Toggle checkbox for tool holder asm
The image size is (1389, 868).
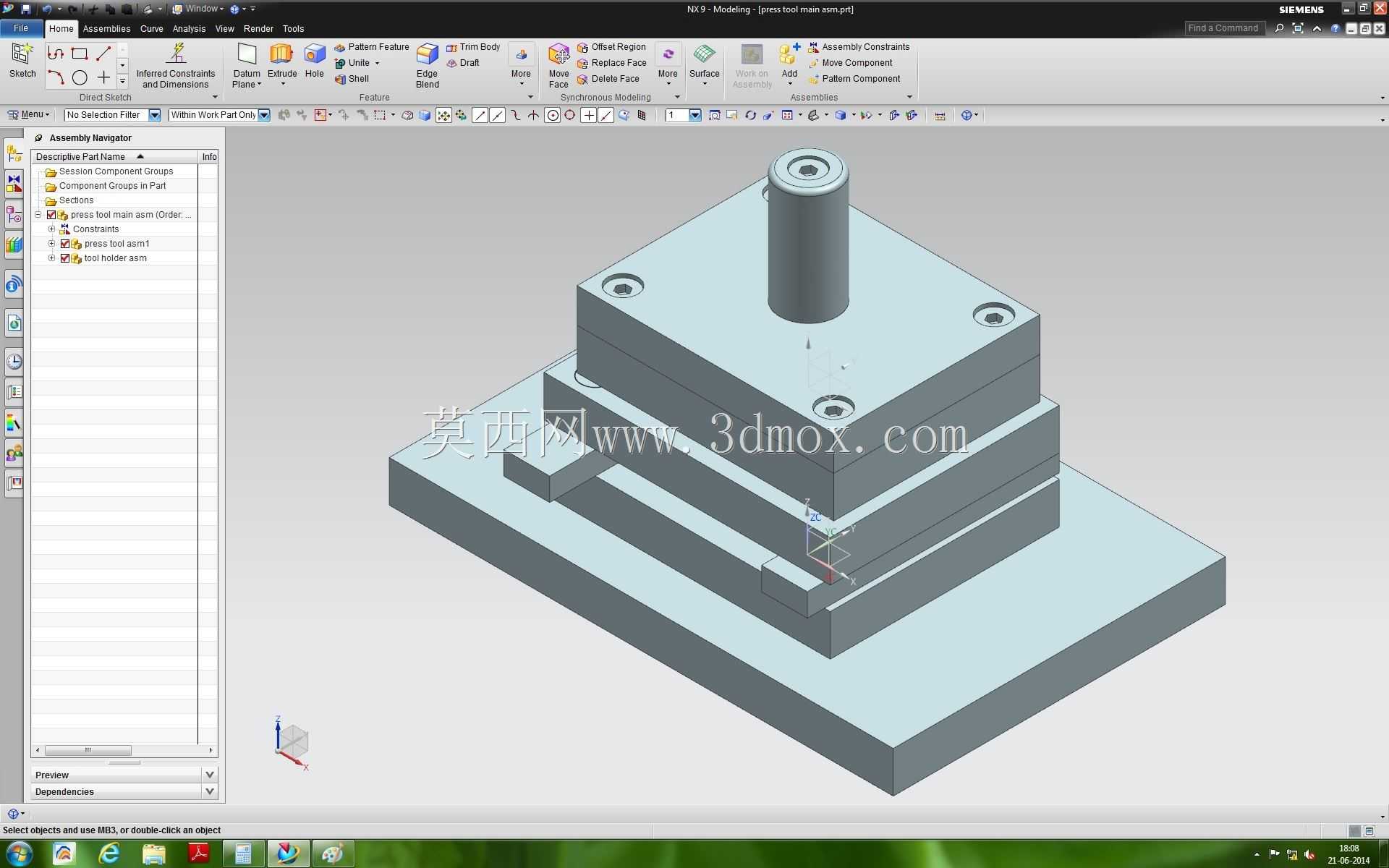coord(65,258)
